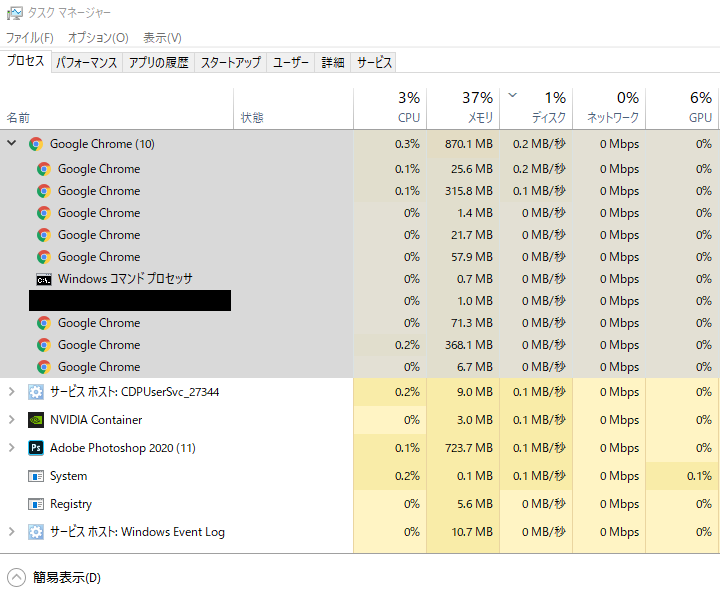Click the 3.0 MB memory value

(475, 420)
